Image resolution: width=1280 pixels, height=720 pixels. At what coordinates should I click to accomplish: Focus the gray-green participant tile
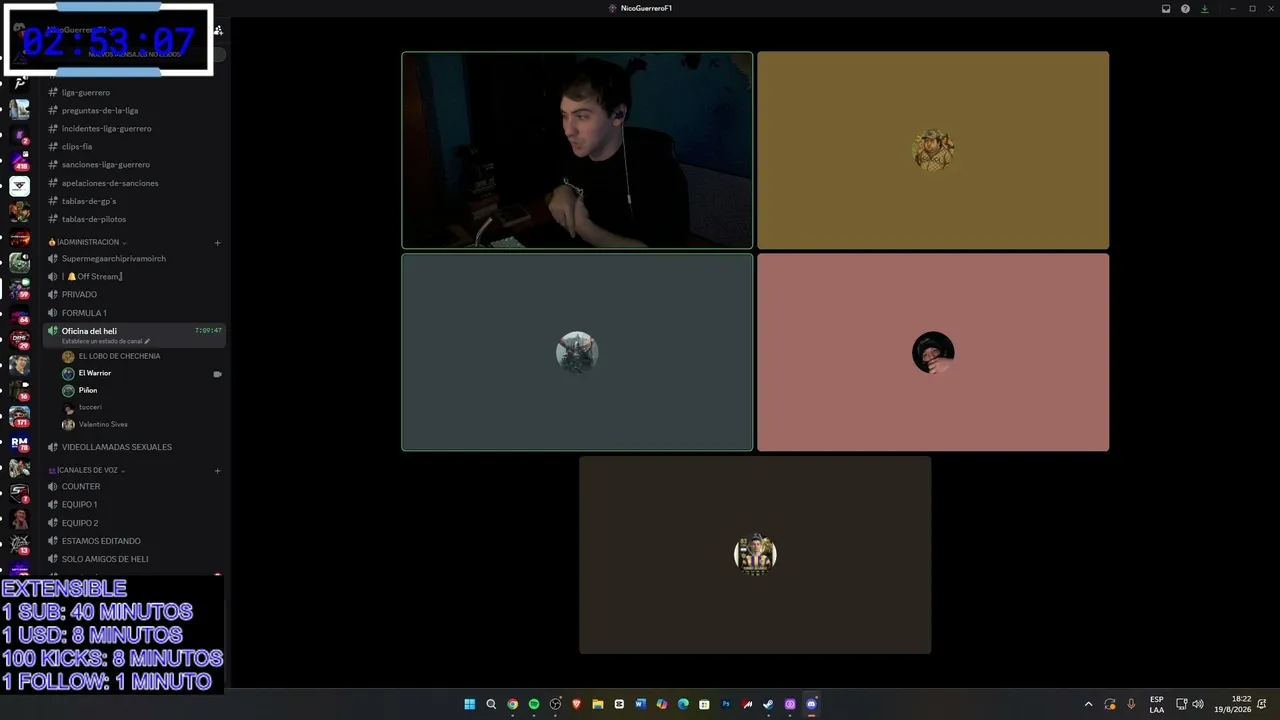click(577, 352)
